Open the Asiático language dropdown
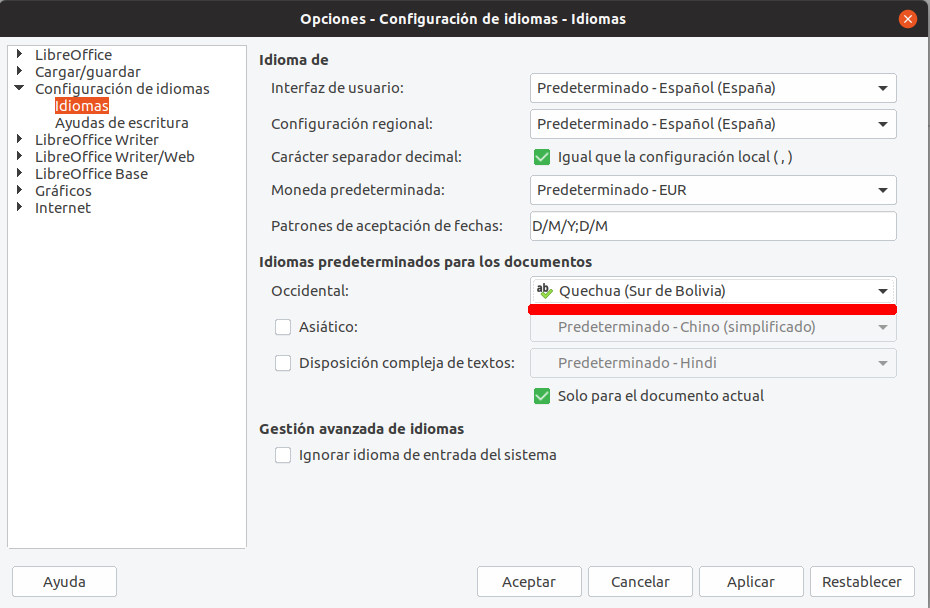The image size is (930, 608). click(x=713, y=327)
